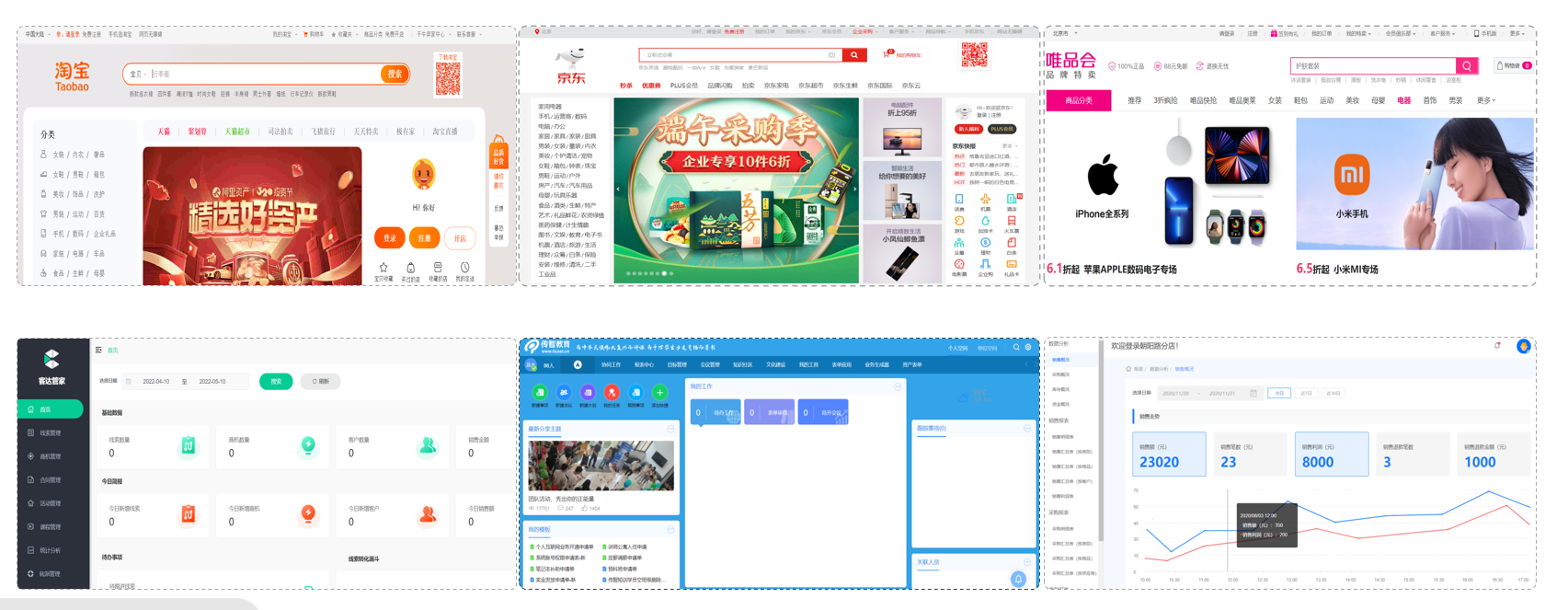Click the JD red search magnifier button
This screenshot has height=610, width=1568.
point(854,55)
